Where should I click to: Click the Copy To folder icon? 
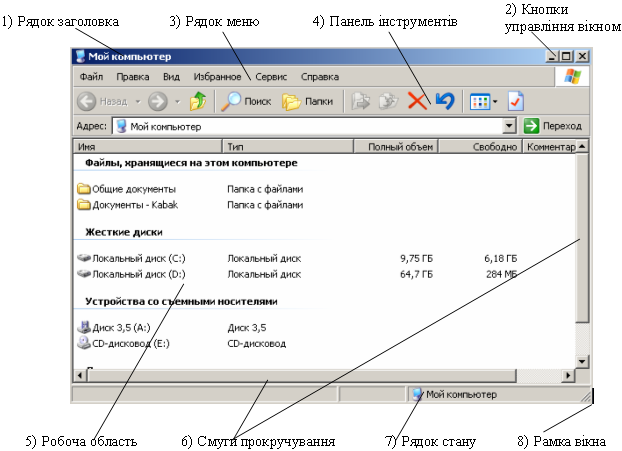(x=388, y=101)
